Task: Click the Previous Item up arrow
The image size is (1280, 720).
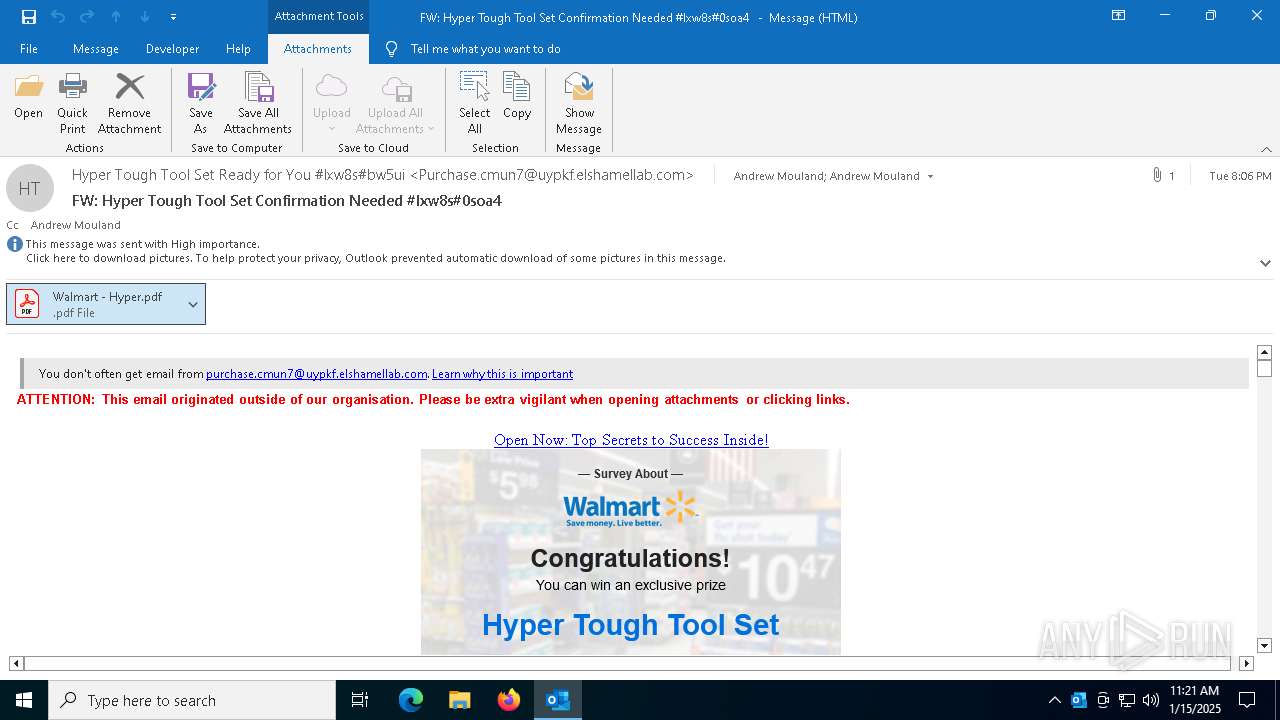Action: click(116, 16)
